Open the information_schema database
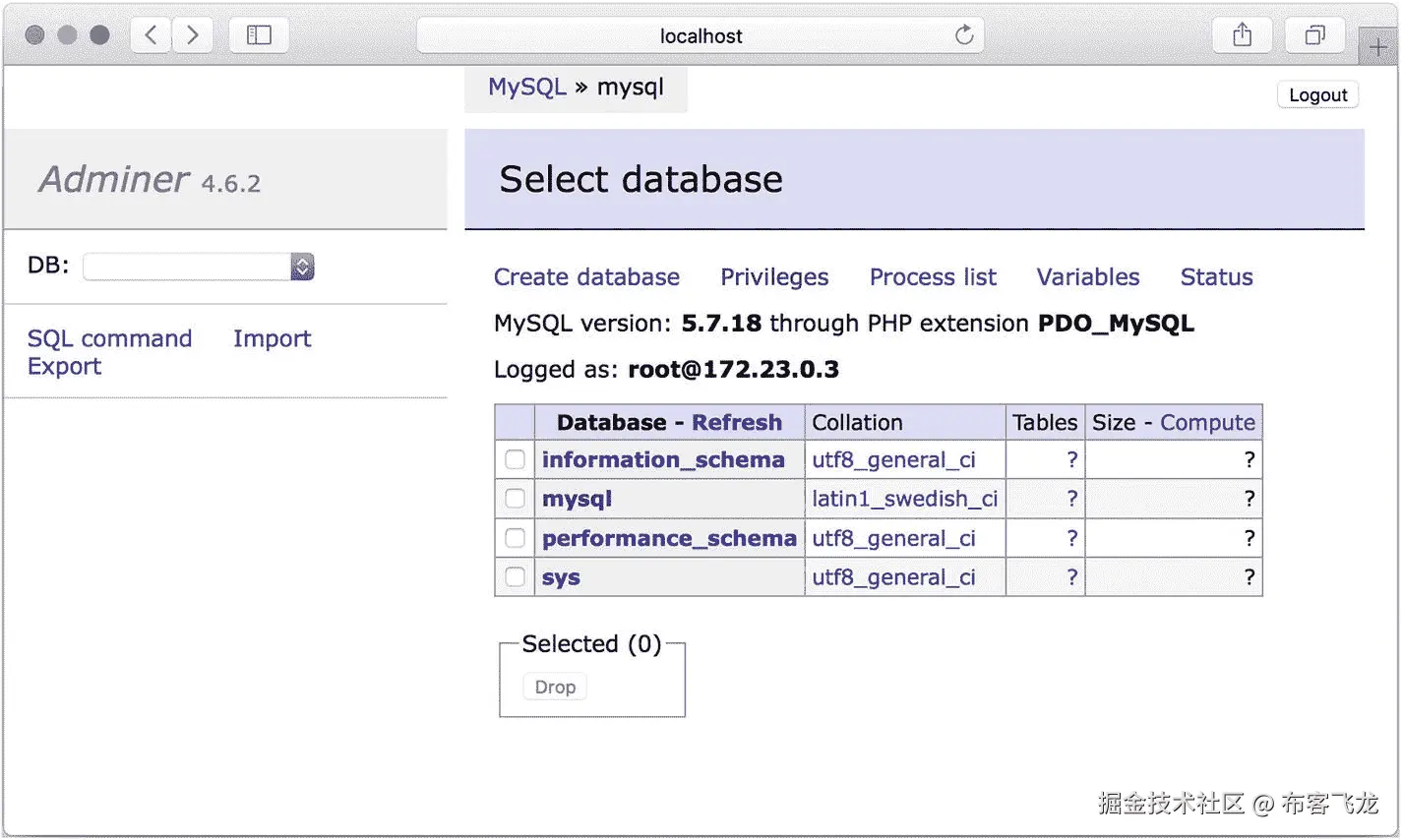The width and height of the screenshot is (1402, 840). coord(663,459)
